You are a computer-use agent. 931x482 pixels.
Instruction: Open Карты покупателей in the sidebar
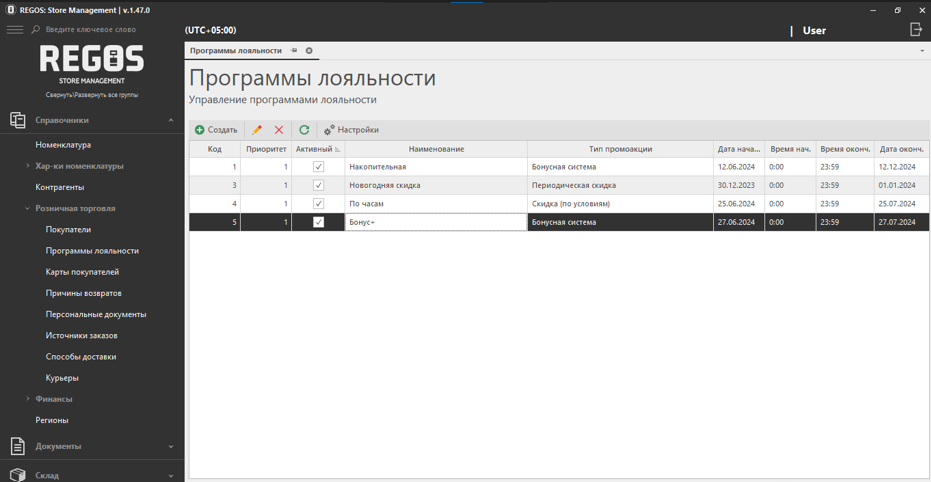(82, 272)
